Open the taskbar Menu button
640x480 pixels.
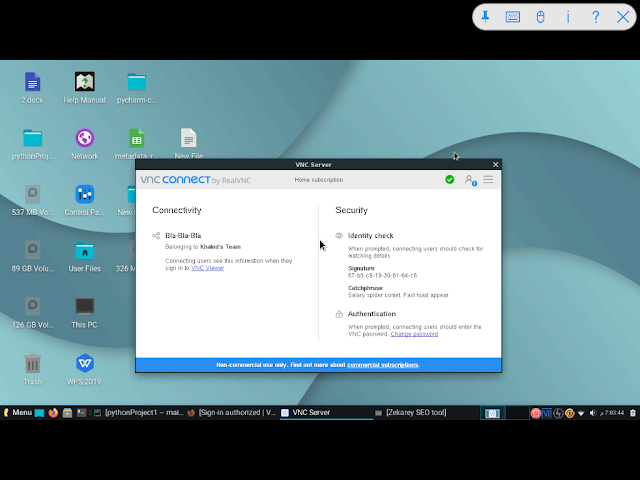point(18,413)
